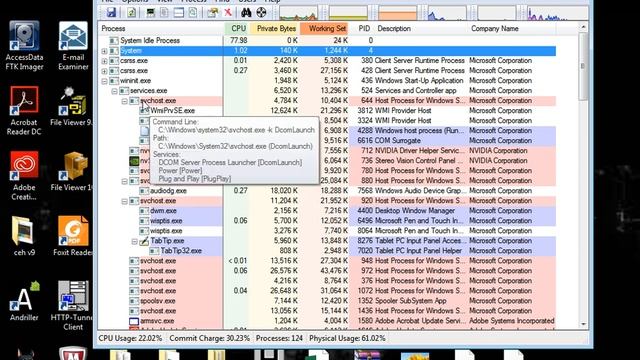Sort by the Company Name column header
Viewport: 640px width, 360px height.
pos(512,29)
